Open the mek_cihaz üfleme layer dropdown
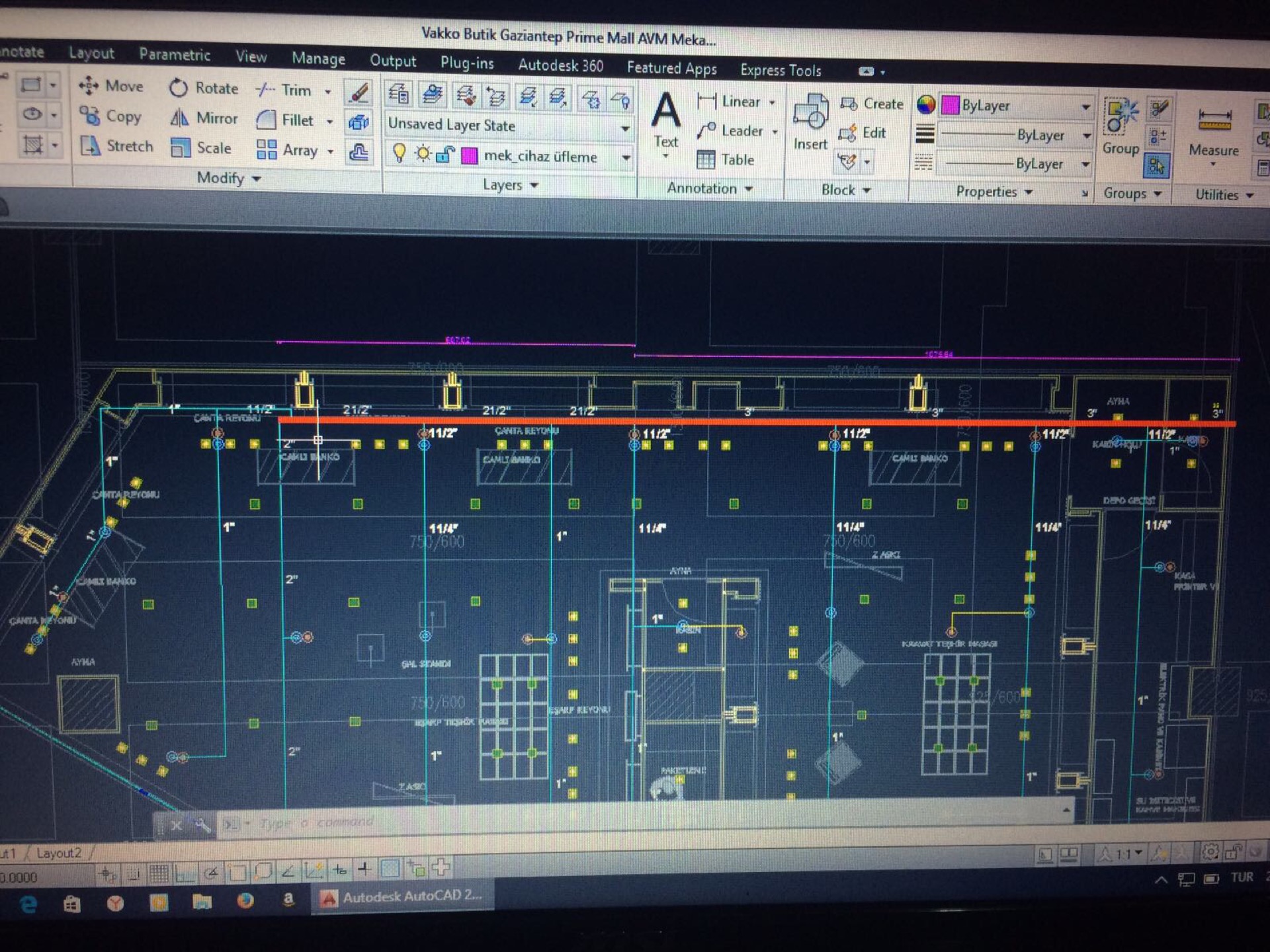 (509, 156)
